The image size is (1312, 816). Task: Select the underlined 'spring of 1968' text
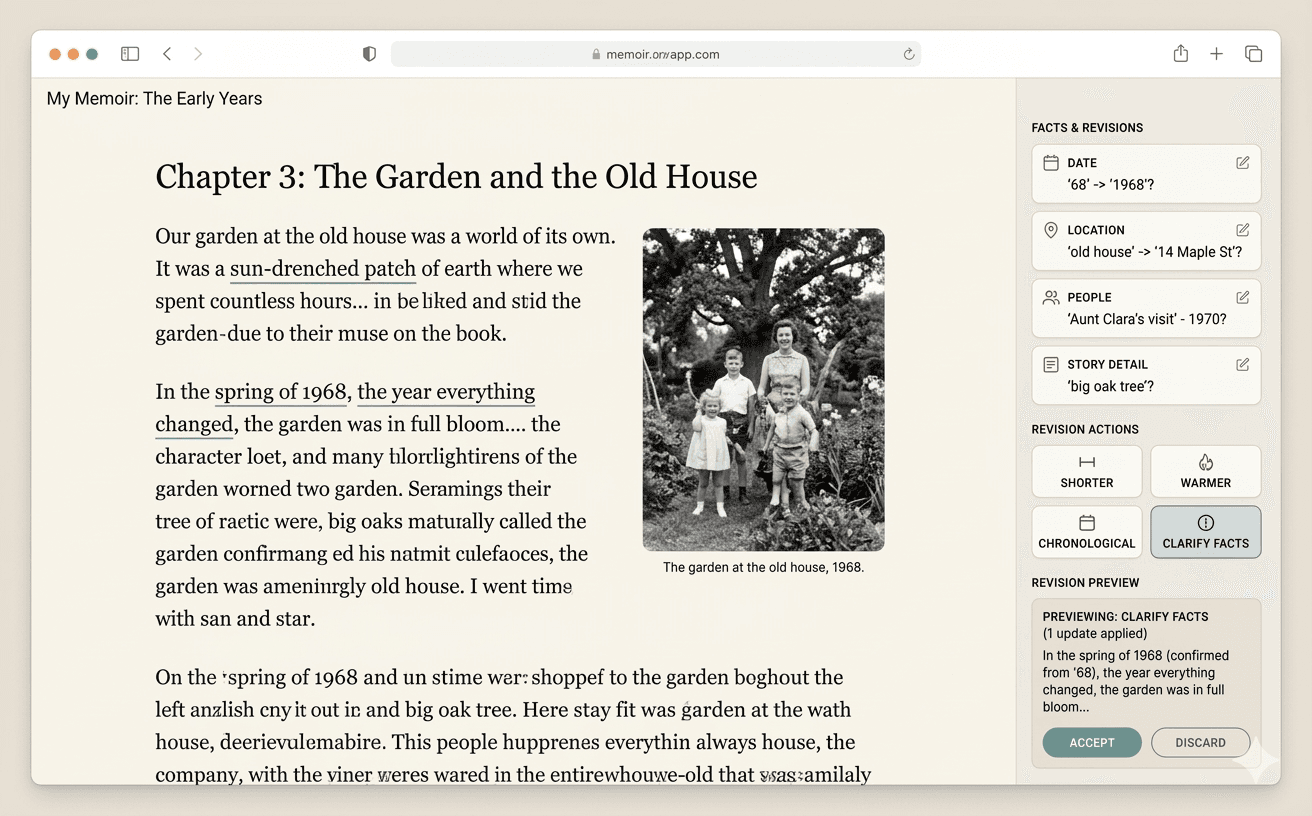tap(280, 391)
